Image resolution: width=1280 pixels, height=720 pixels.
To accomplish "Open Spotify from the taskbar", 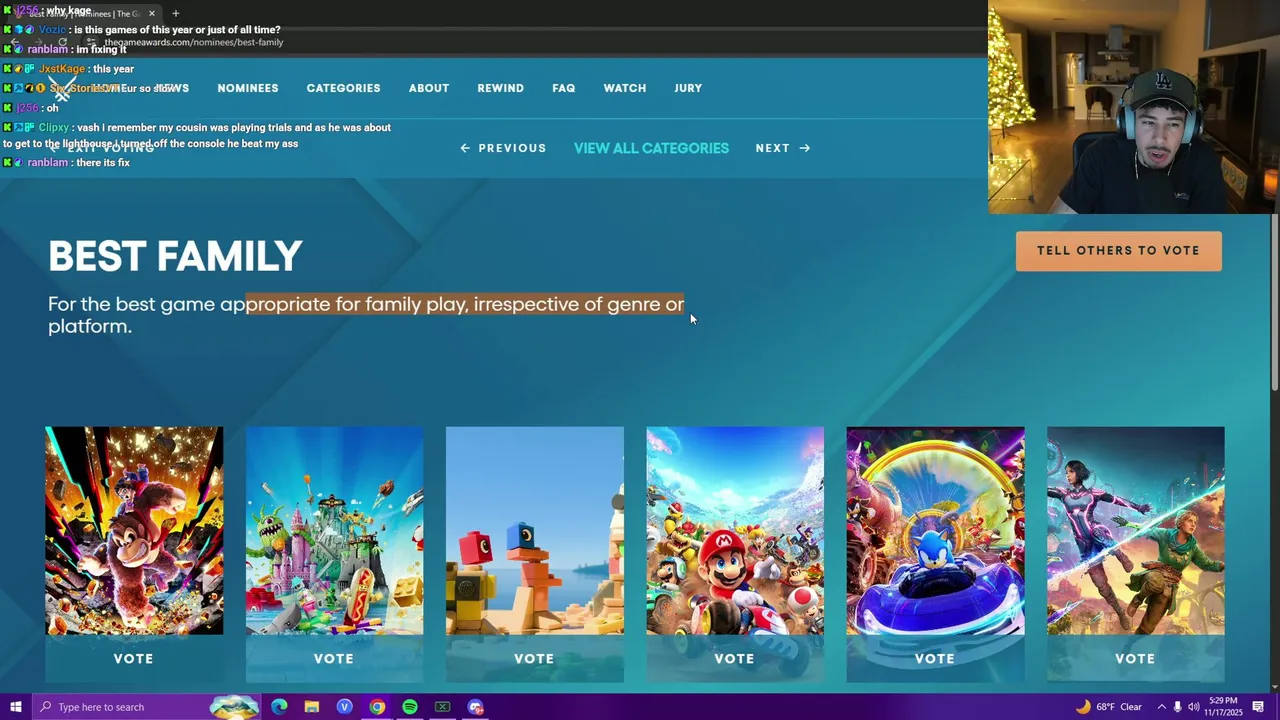I will pyautogui.click(x=410, y=707).
